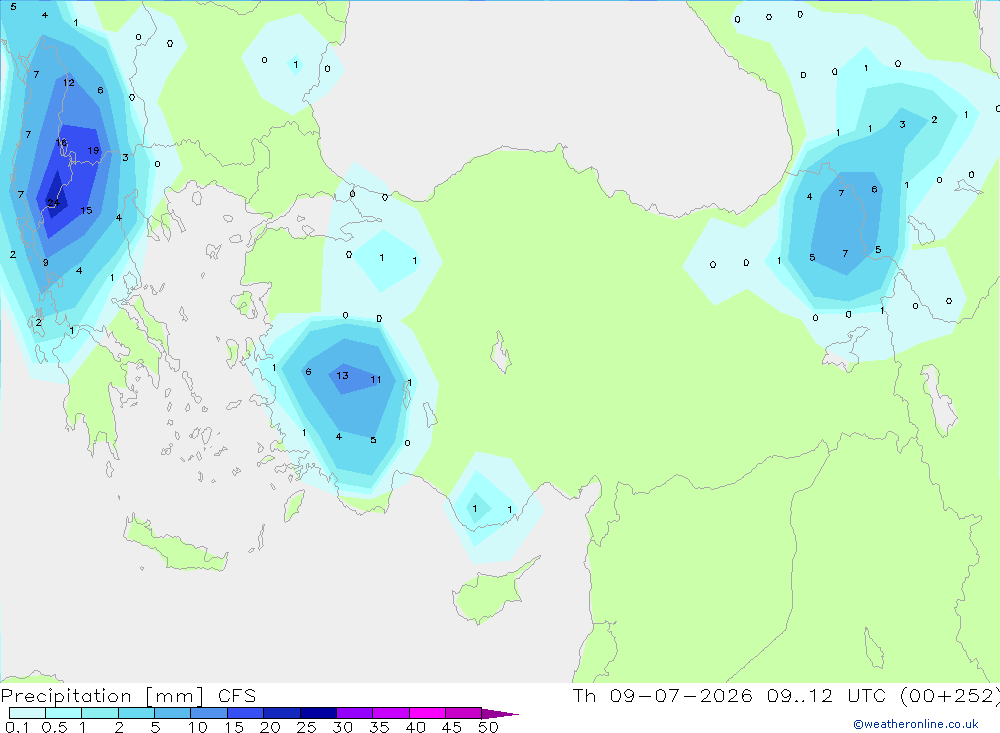Open the weatheronline.co.uk copyright link

916,724
